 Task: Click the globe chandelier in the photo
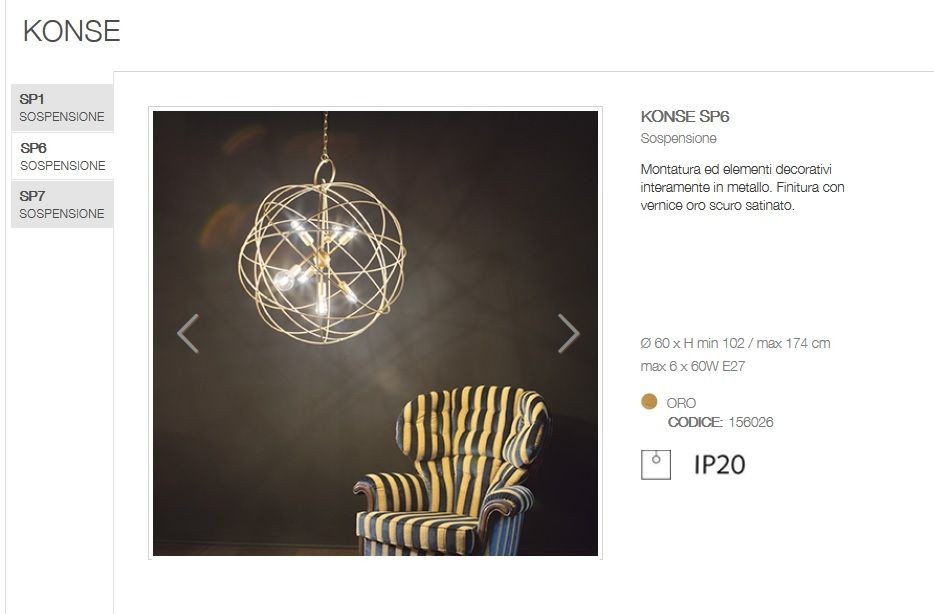tap(322, 250)
